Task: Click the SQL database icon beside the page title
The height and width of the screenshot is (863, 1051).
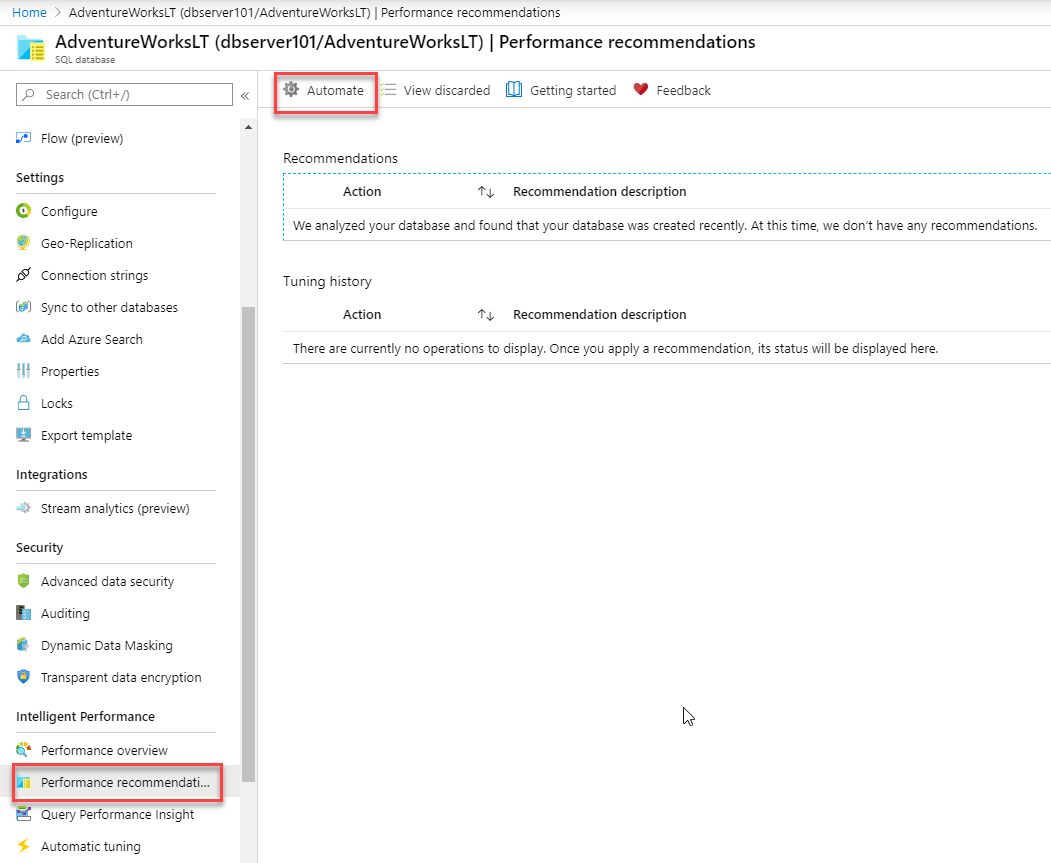Action: 31,48
